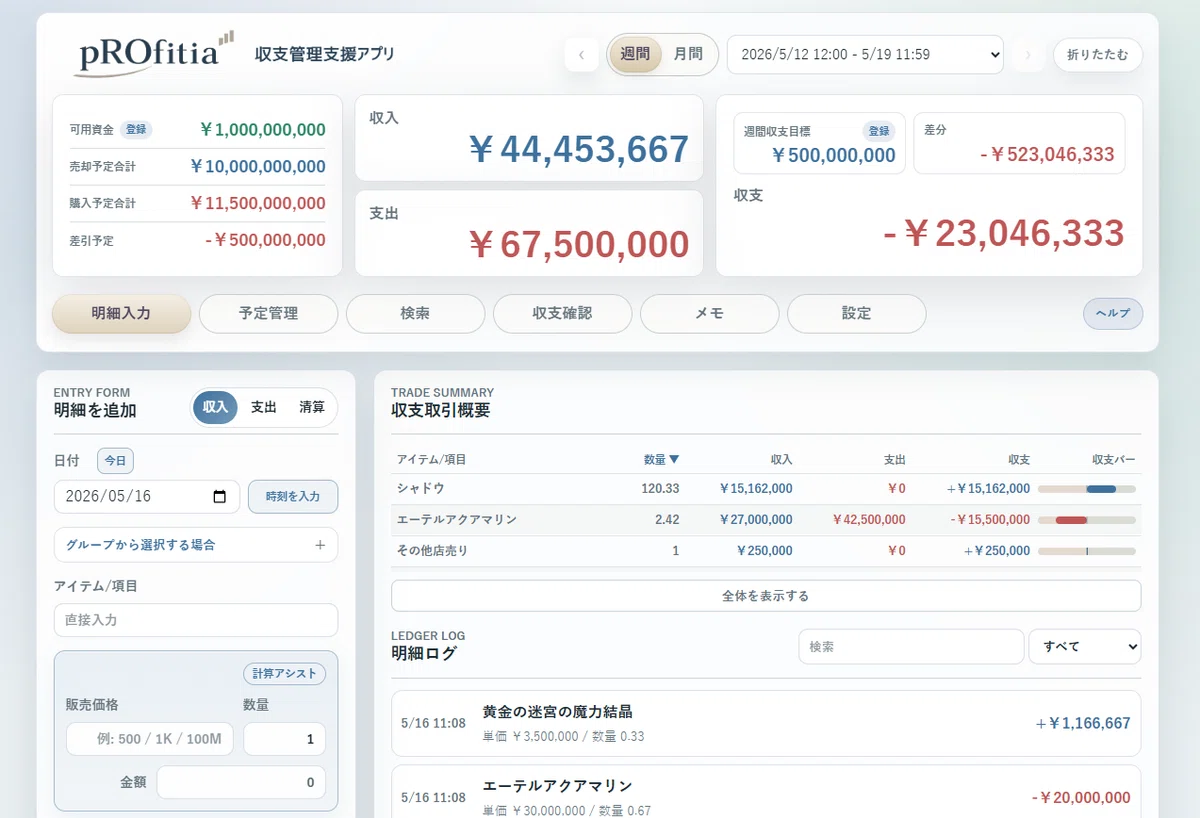Go to next period with right arrow

click(1027, 54)
